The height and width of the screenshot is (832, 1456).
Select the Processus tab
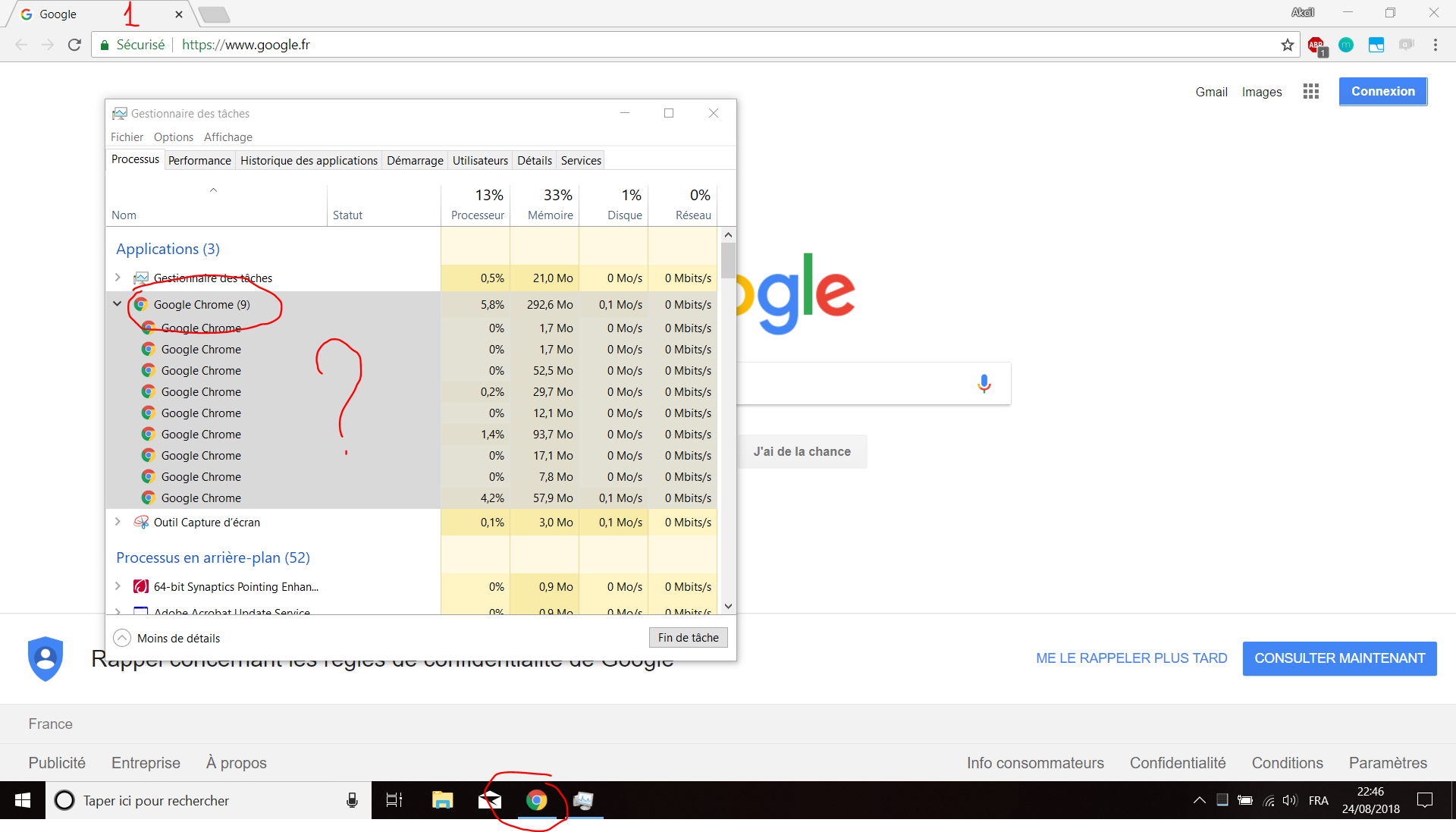pyautogui.click(x=135, y=159)
